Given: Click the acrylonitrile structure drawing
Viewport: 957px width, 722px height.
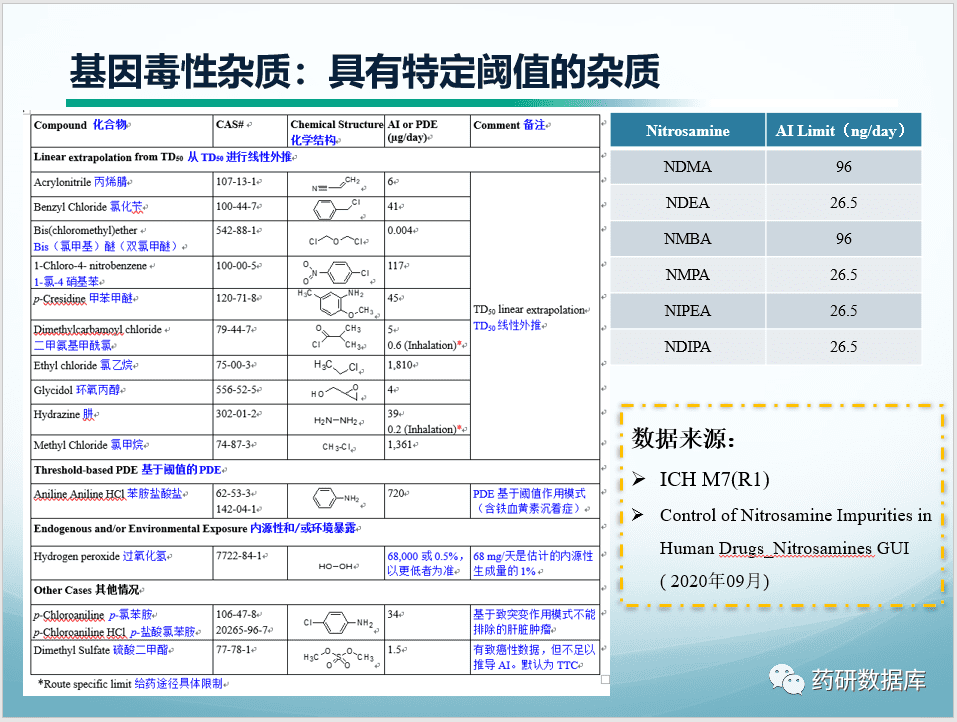Looking at the screenshot, I should pos(336,184).
